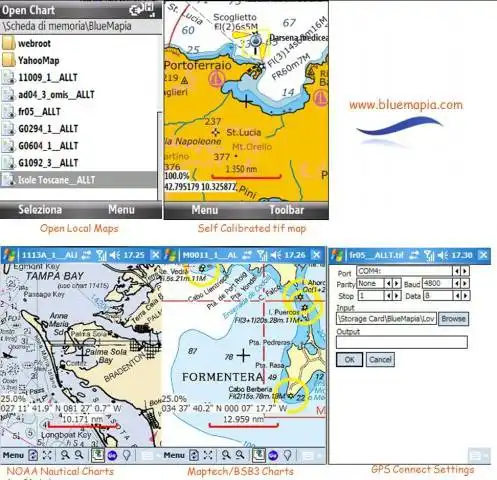Viewport: 497px width, 480px height.
Task: Click Stop bits right arrow
Action: (396, 296)
